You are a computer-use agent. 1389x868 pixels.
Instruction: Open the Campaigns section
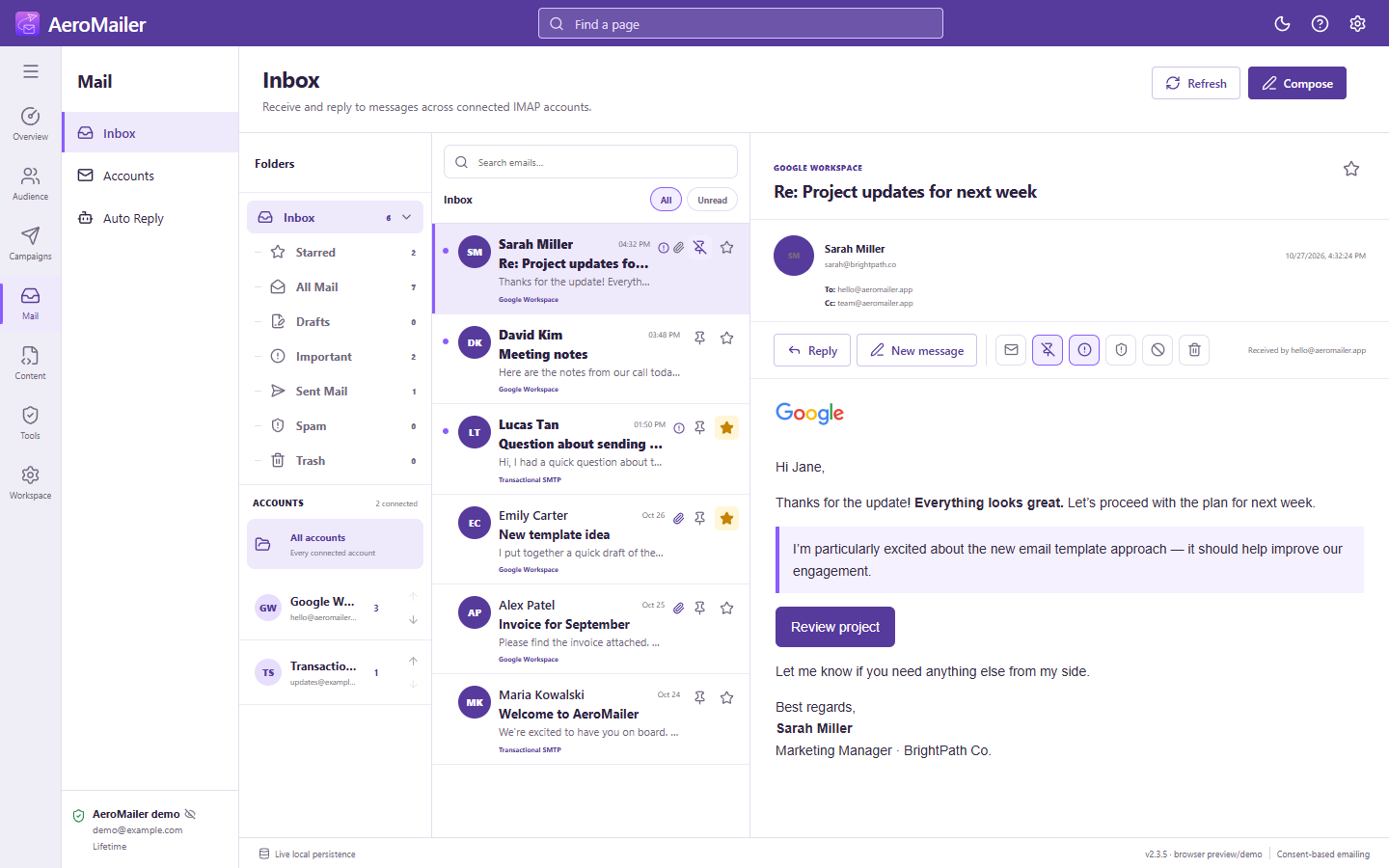[x=31, y=243]
